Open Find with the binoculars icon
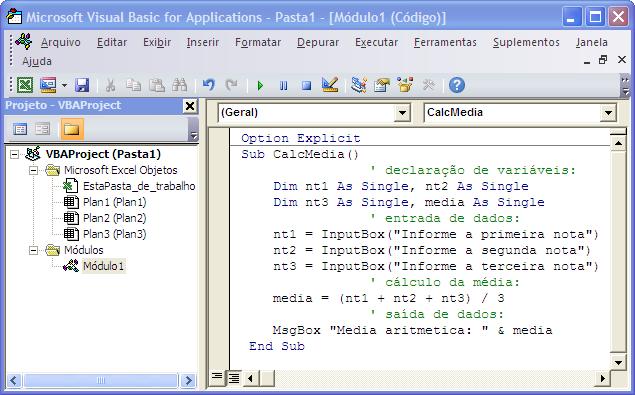The height and width of the screenshot is (395, 635). point(179,85)
